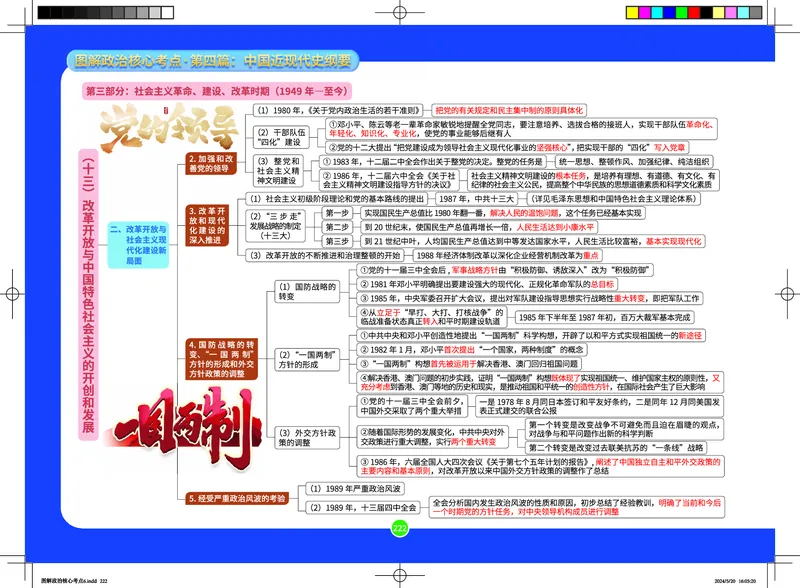Image resolution: width=800 pixels, height=588 pixels.
Task: Click the top-left corner registration crosshair mark
Action: coord(24,24)
